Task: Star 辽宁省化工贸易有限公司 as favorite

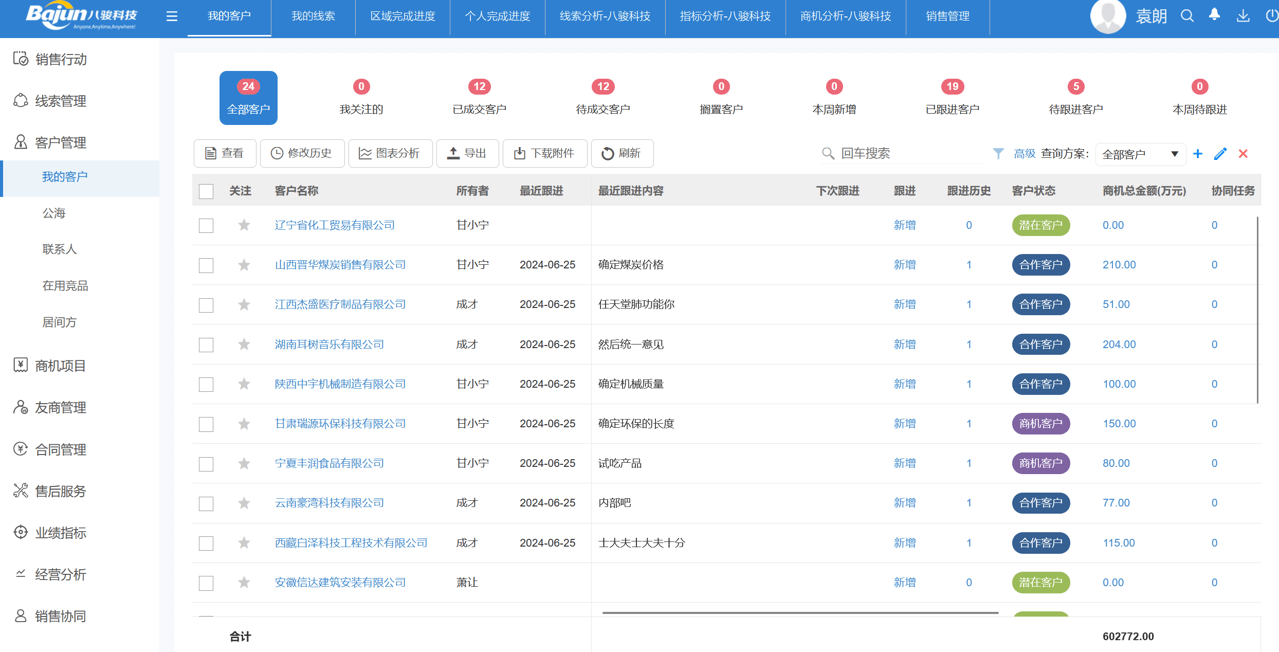Action: [x=243, y=225]
